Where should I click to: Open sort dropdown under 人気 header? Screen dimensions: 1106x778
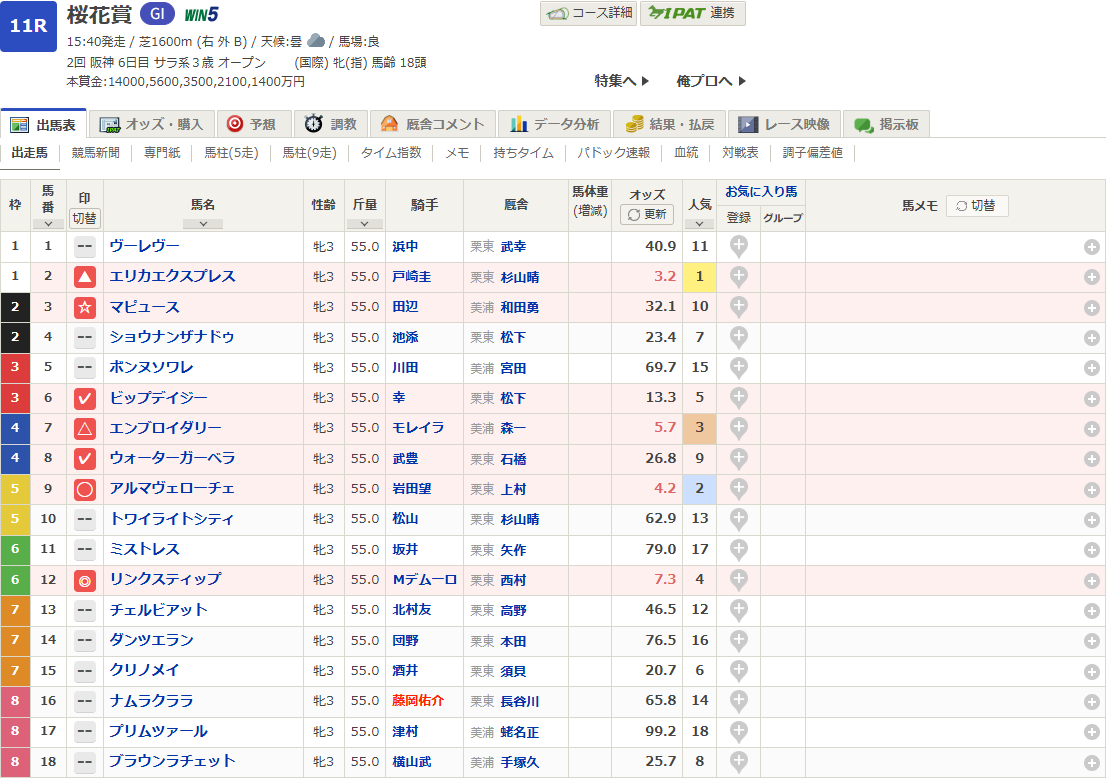(x=699, y=224)
